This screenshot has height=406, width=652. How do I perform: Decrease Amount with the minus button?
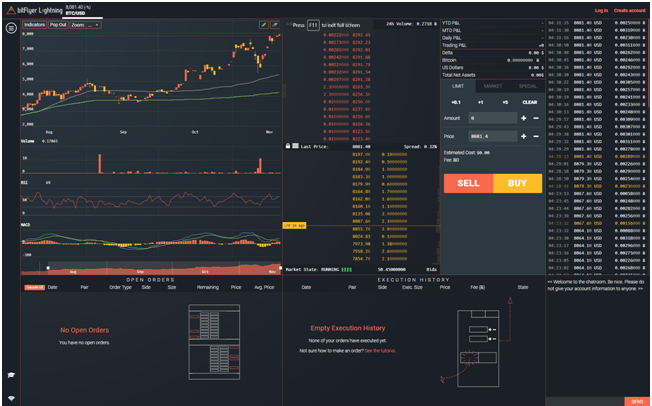click(x=536, y=118)
